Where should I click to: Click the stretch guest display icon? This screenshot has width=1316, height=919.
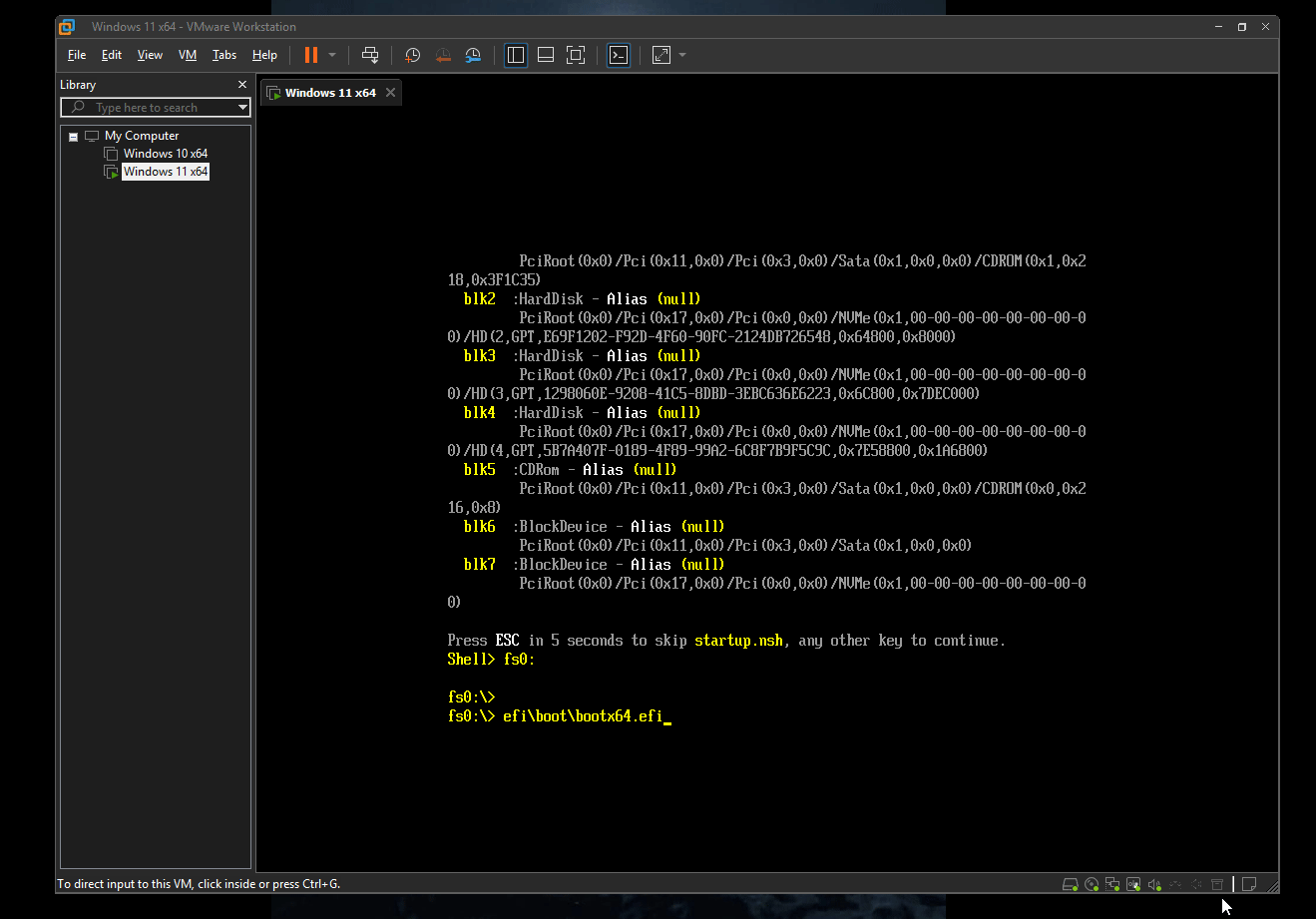tap(661, 55)
